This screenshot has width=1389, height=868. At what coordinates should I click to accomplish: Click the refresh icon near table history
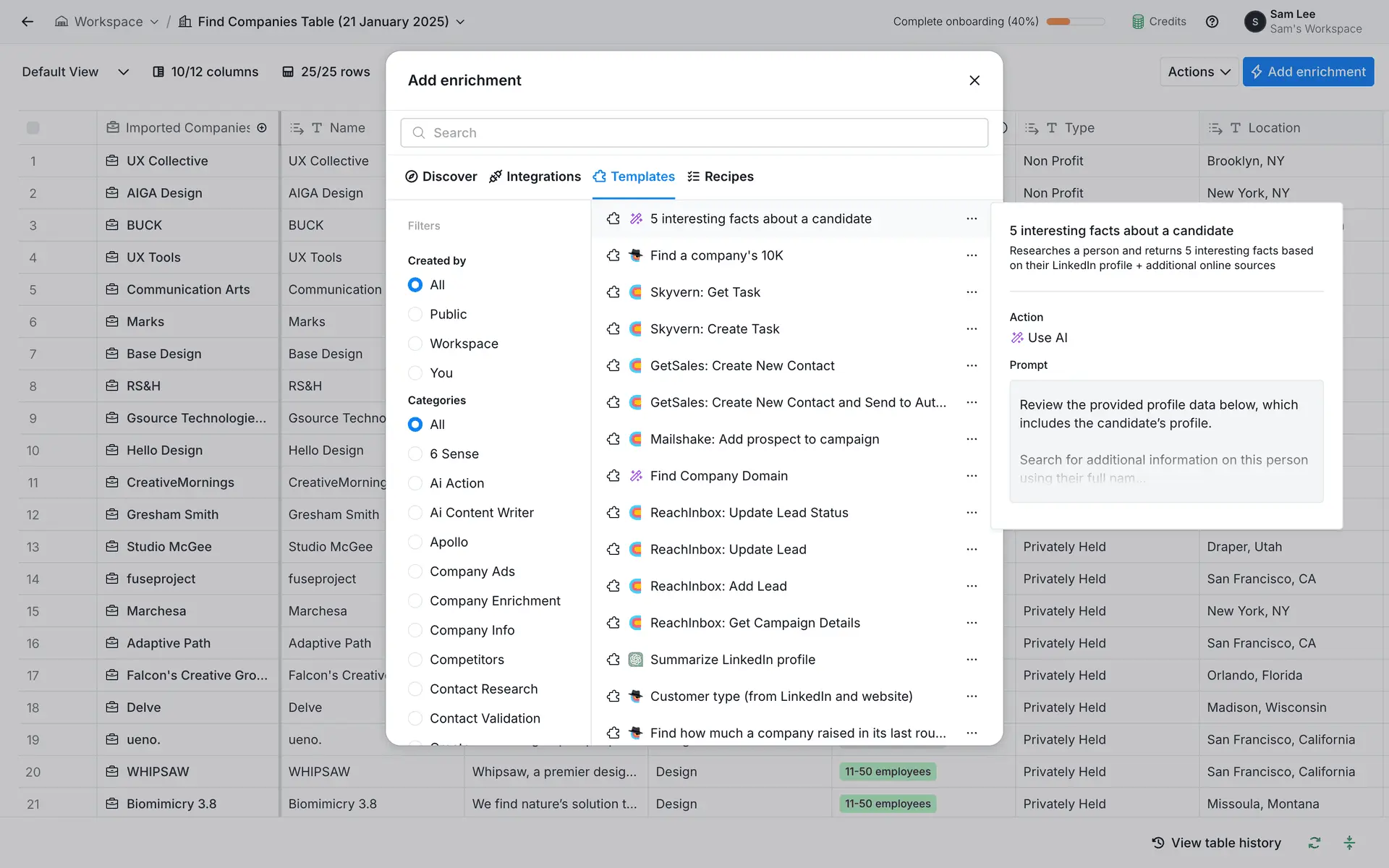coord(1314,843)
